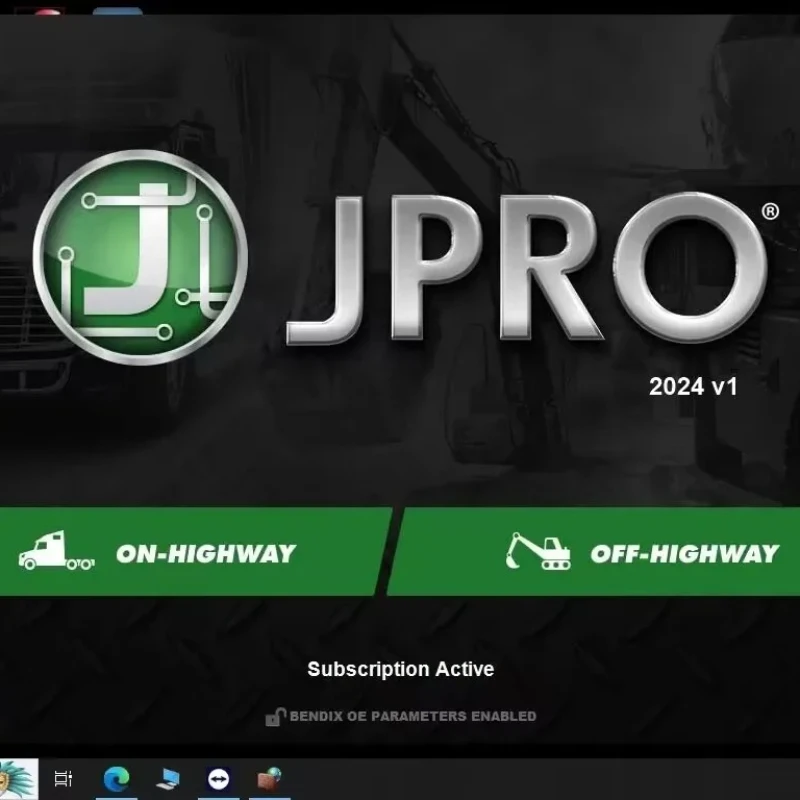Open TeamViewer from the taskbar
Viewport: 800px width, 800px height.
coord(219,779)
